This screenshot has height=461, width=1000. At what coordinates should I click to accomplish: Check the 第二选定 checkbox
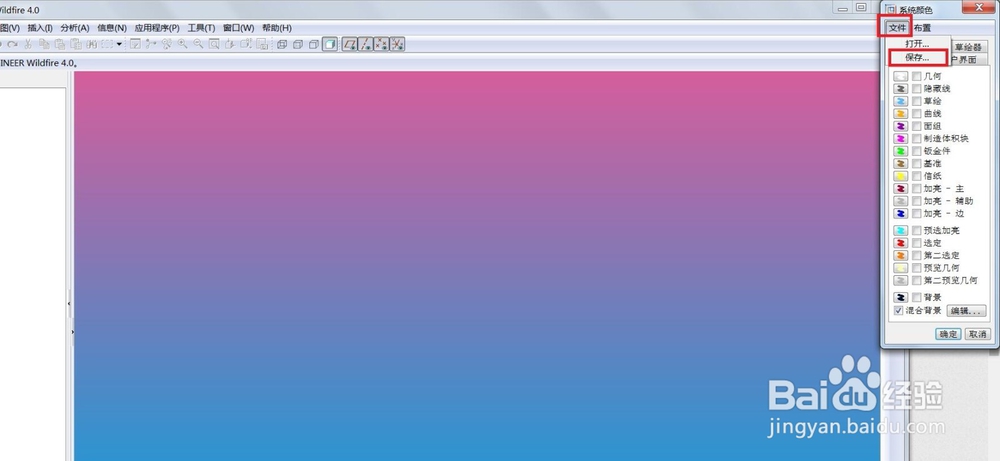(916, 255)
